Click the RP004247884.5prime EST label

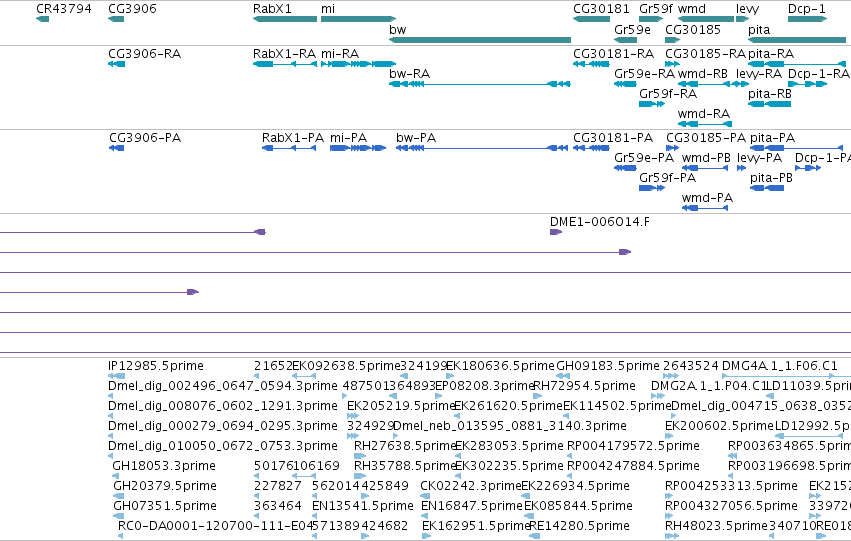[633, 466]
